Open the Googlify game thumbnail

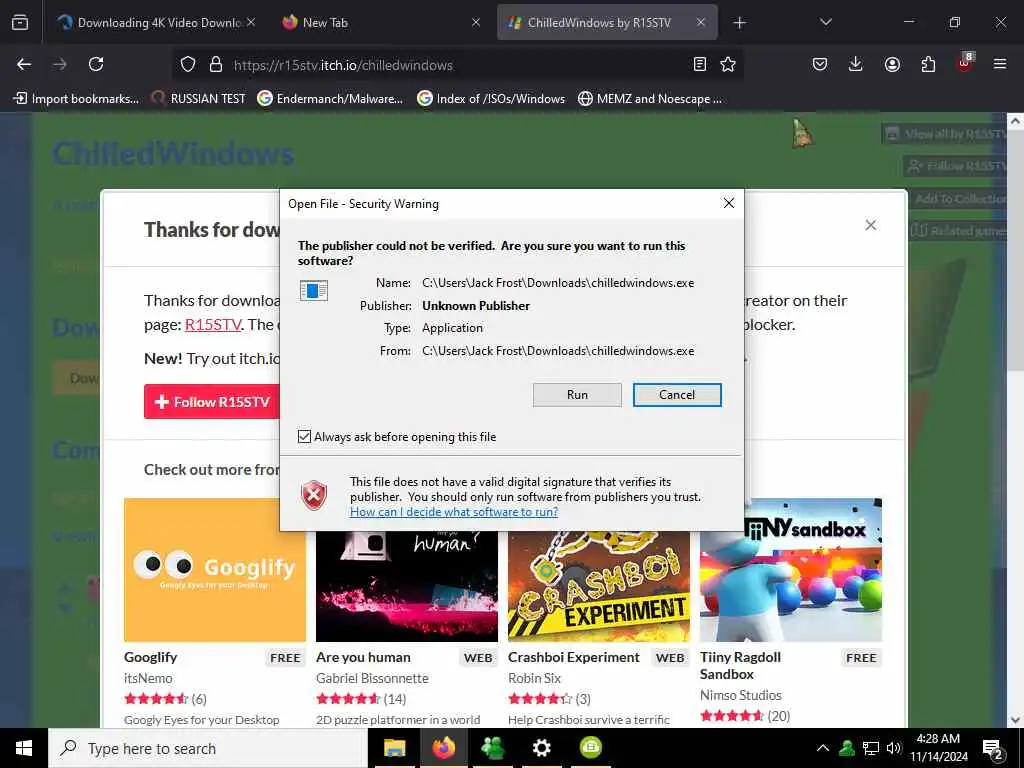(x=215, y=569)
